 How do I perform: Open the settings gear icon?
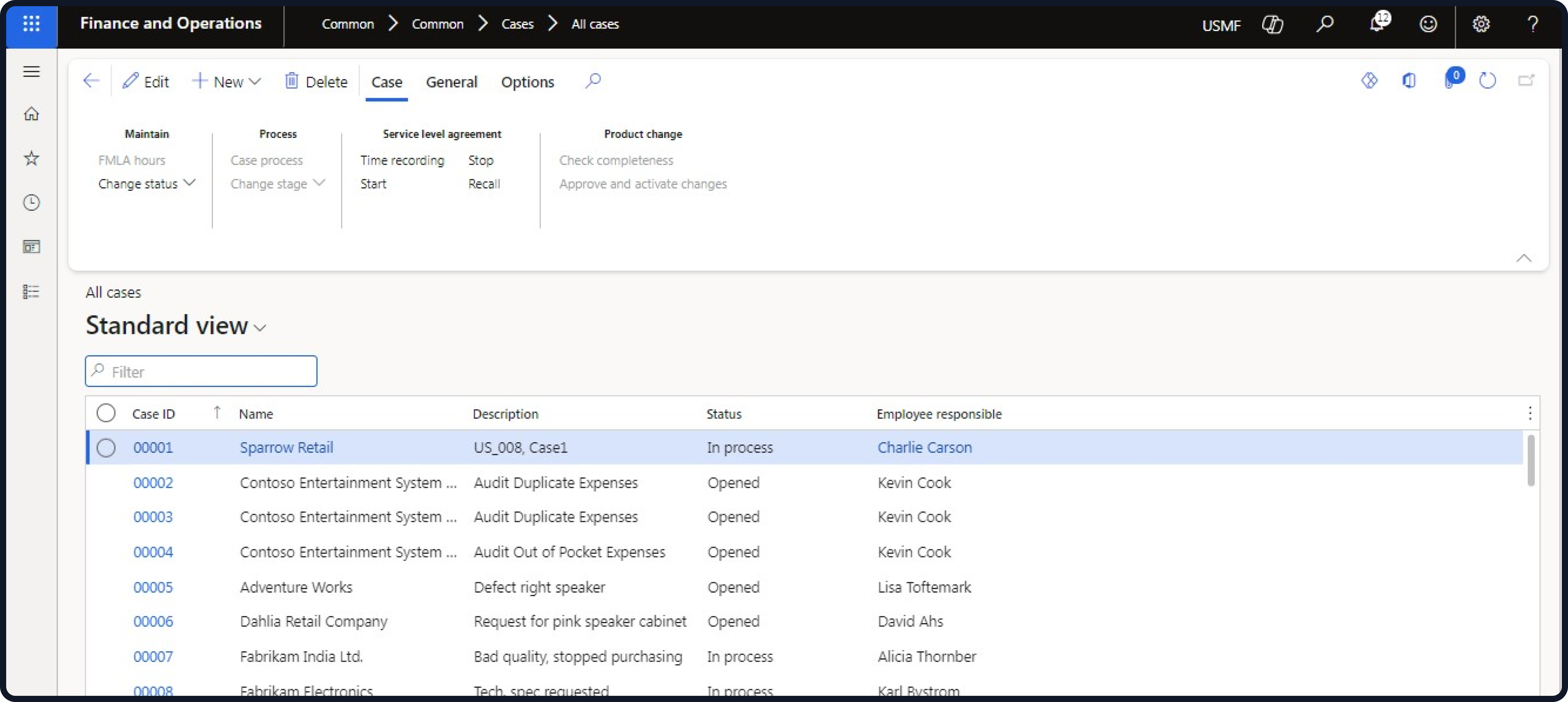1481,24
